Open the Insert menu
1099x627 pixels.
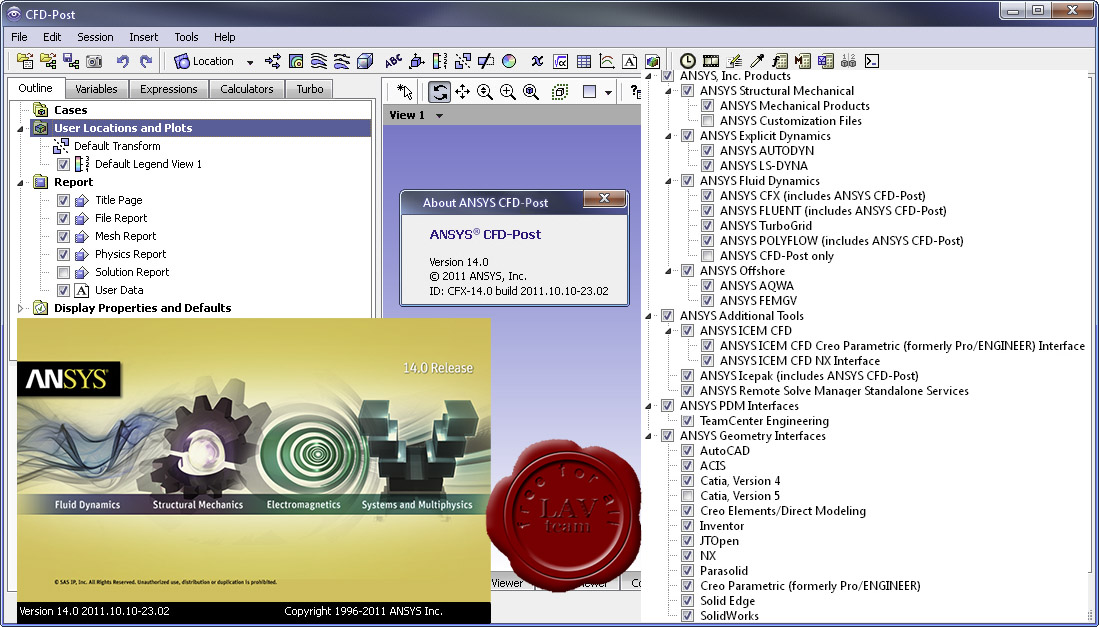(x=144, y=37)
